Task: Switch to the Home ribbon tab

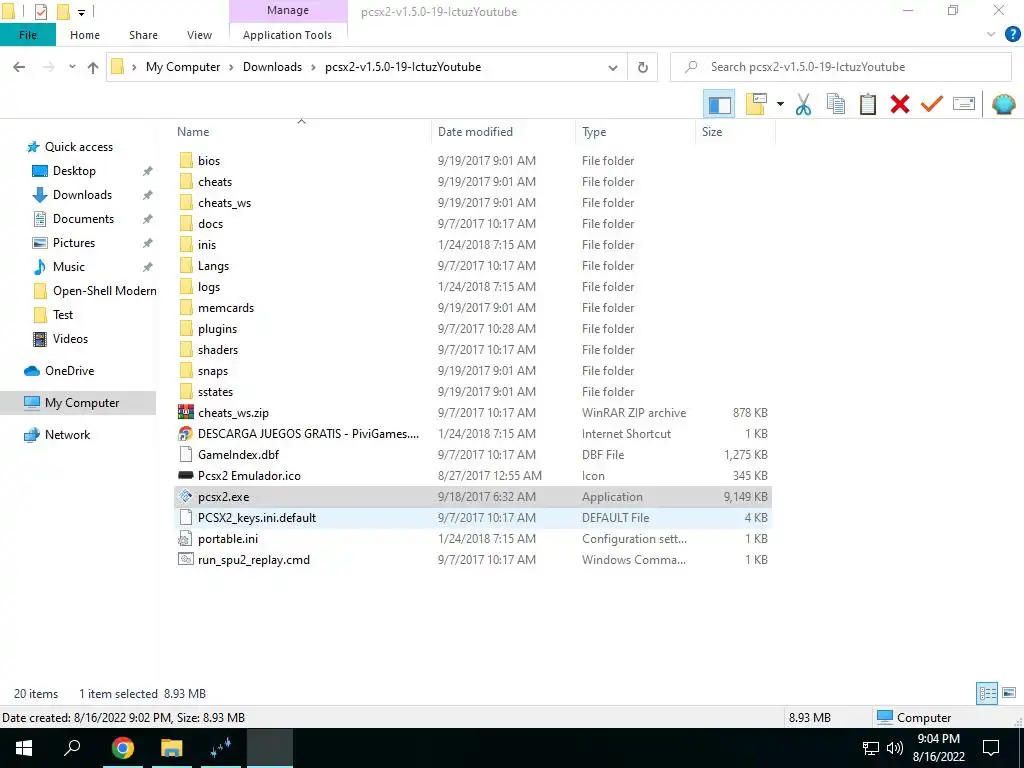Action: click(85, 35)
